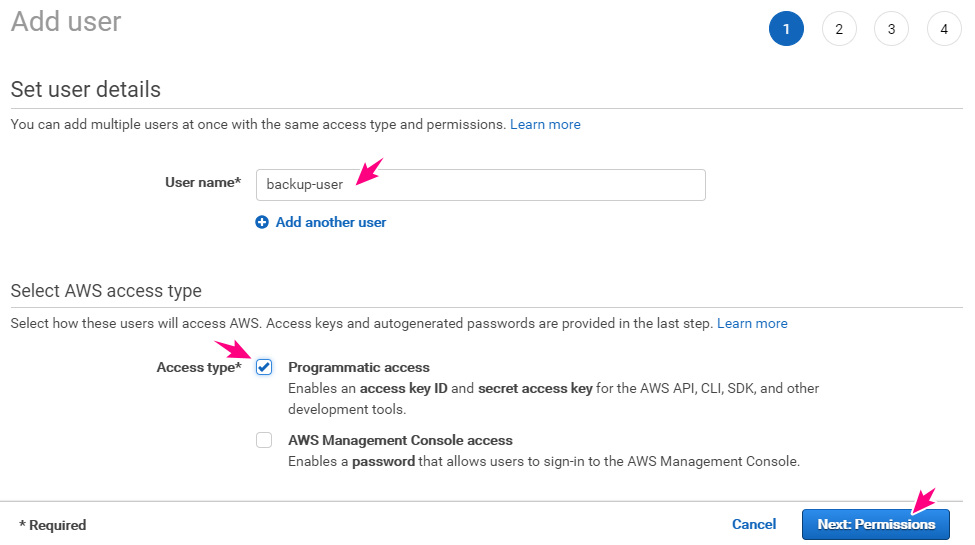Open step 4 in the progress indicator
Image resolution: width=975 pixels, height=545 pixels.
point(944,29)
